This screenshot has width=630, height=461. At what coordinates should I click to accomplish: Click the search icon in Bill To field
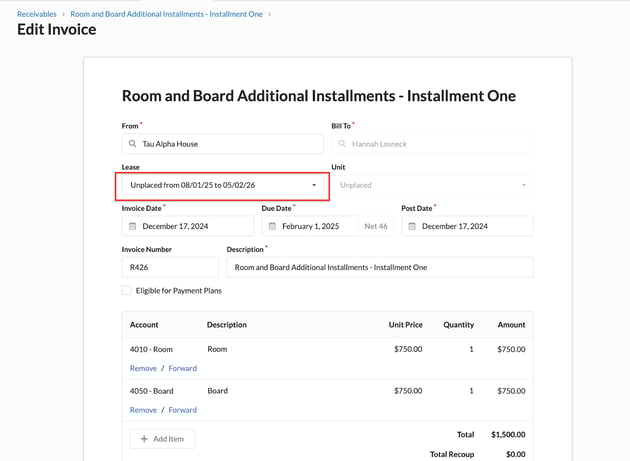click(x=342, y=144)
